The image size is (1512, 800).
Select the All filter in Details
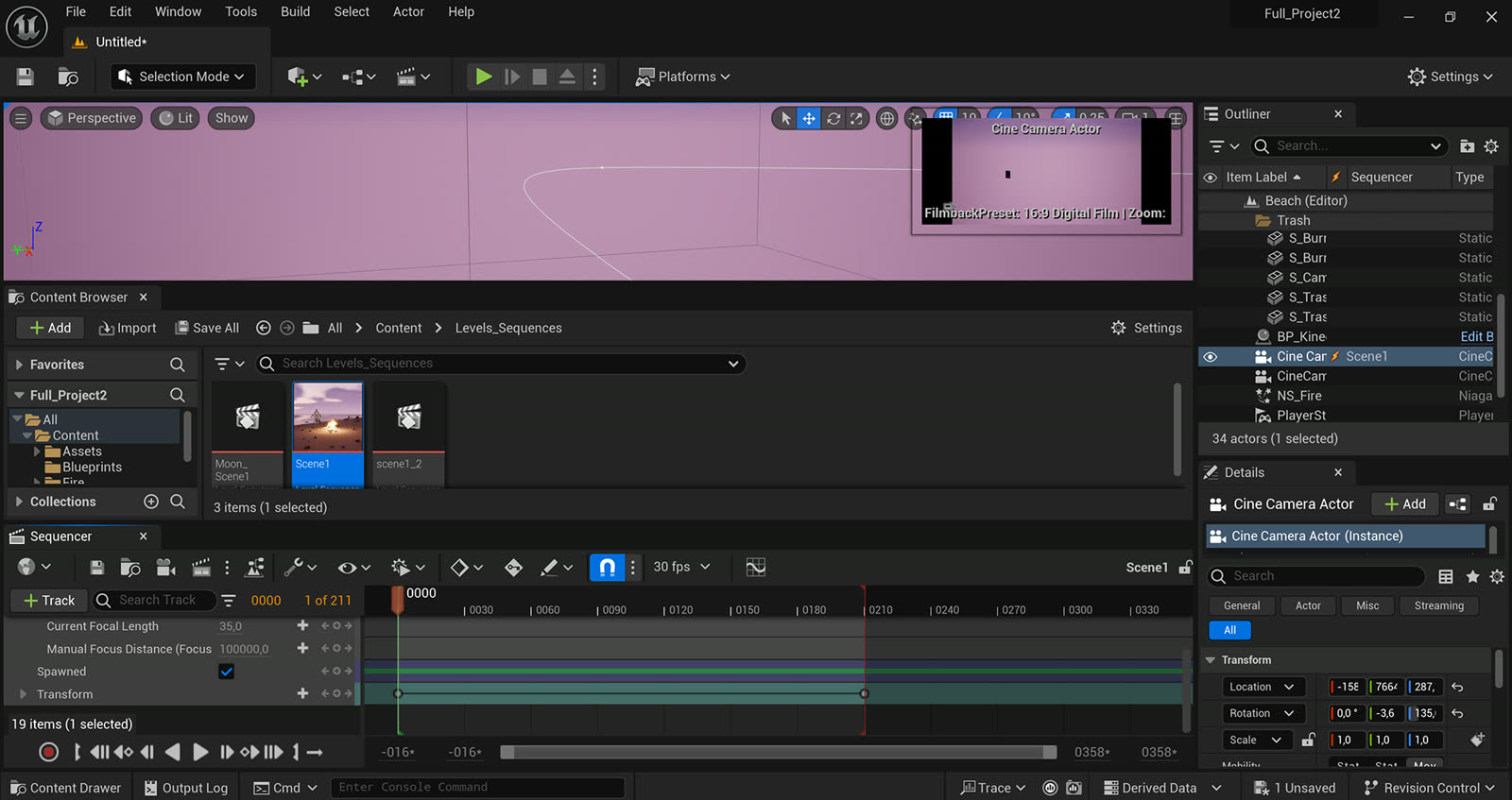1229,630
